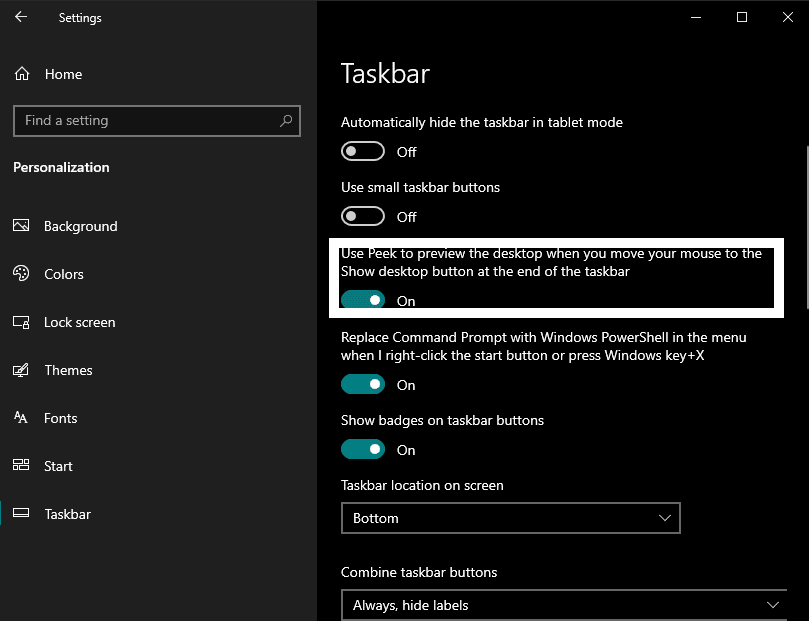Click the Colors palette icon
This screenshot has height=621, width=809.
[x=21, y=274]
